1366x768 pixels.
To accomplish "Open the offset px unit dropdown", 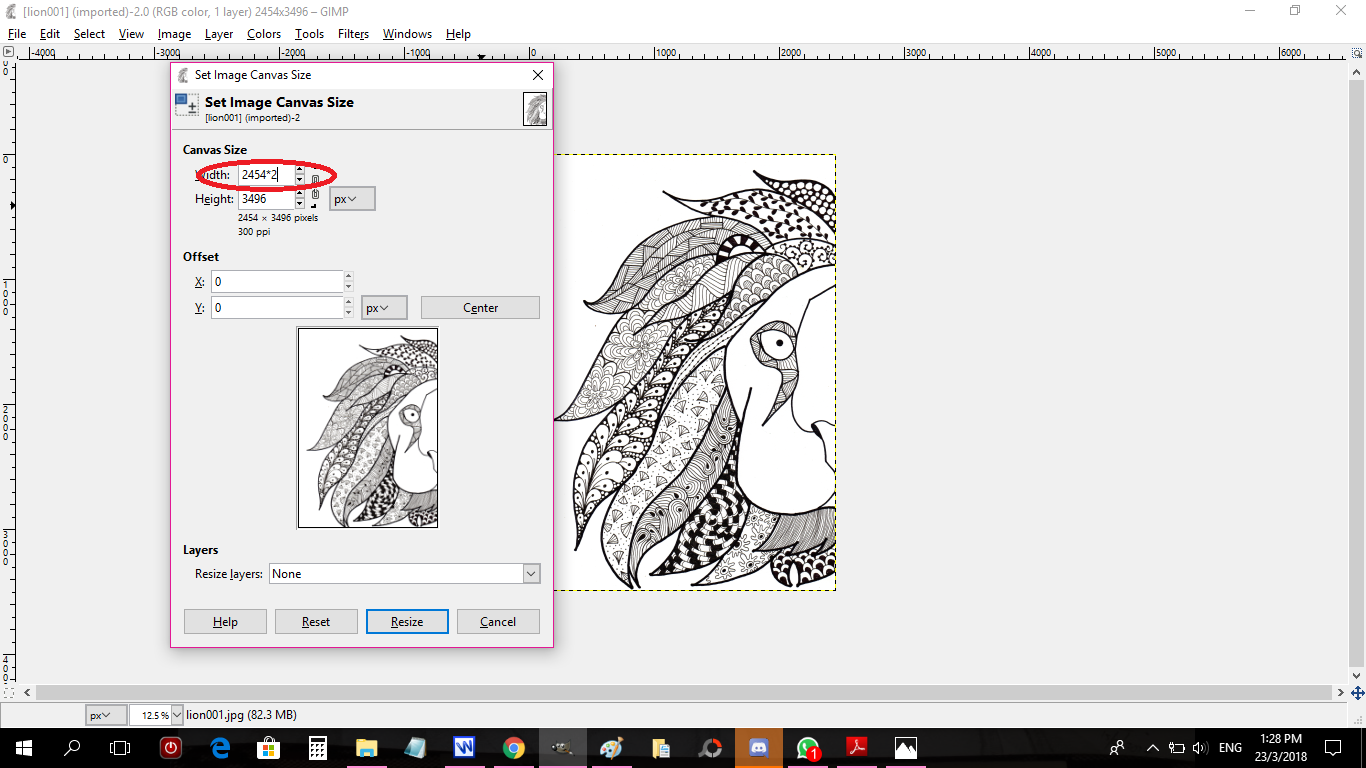I will 384,308.
